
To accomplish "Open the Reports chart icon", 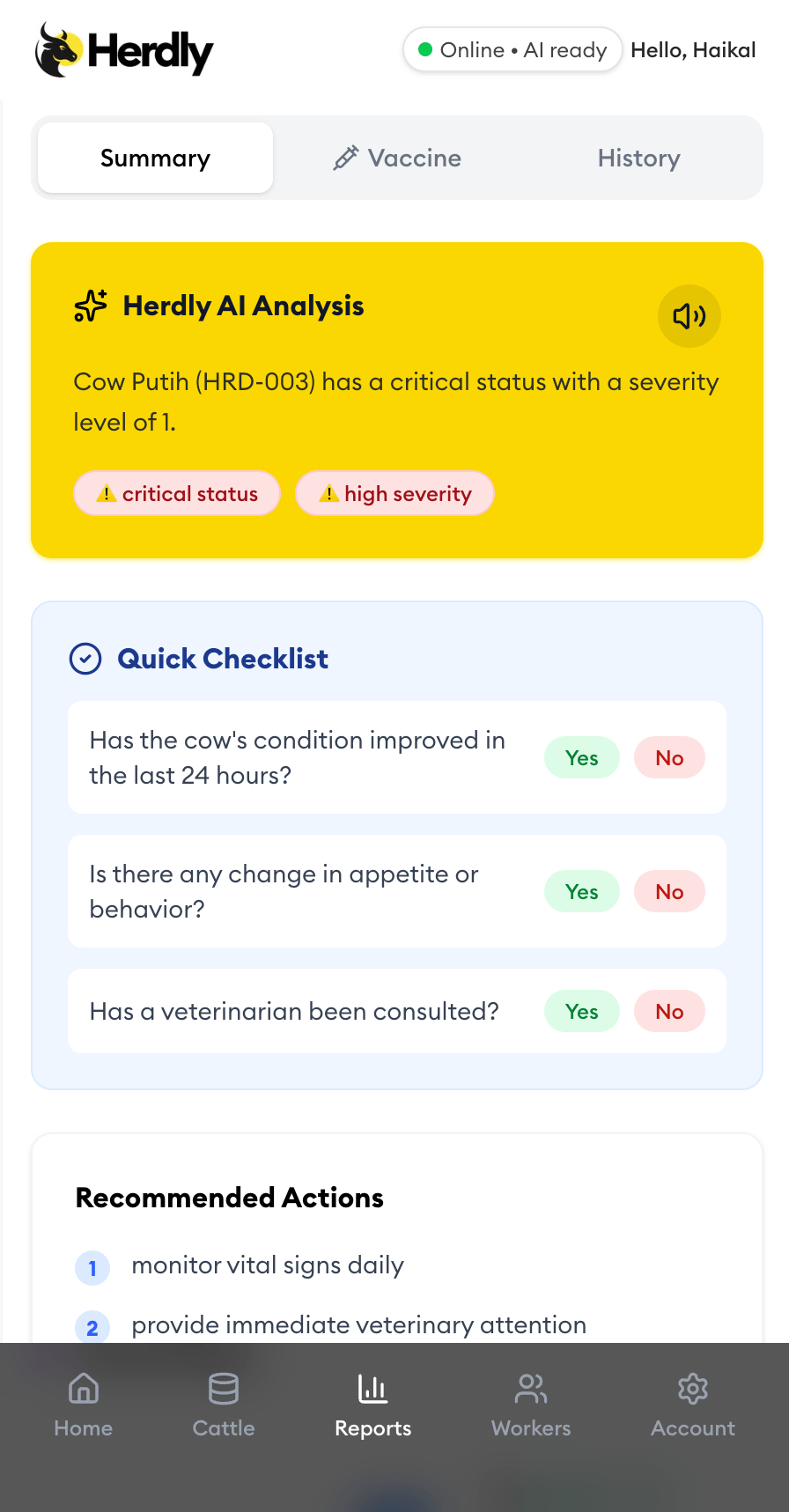I will tap(373, 1390).
